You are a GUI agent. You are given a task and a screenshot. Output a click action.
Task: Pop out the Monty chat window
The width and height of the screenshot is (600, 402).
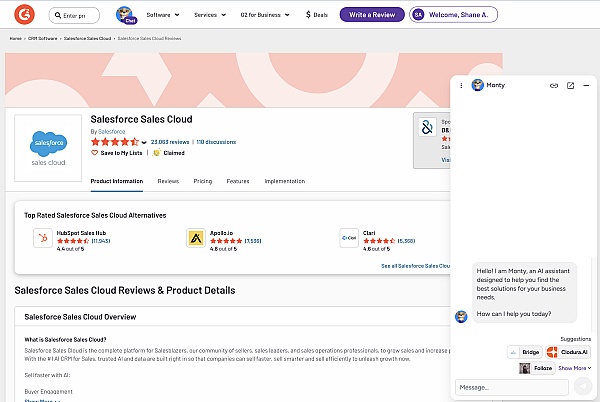click(570, 85)
